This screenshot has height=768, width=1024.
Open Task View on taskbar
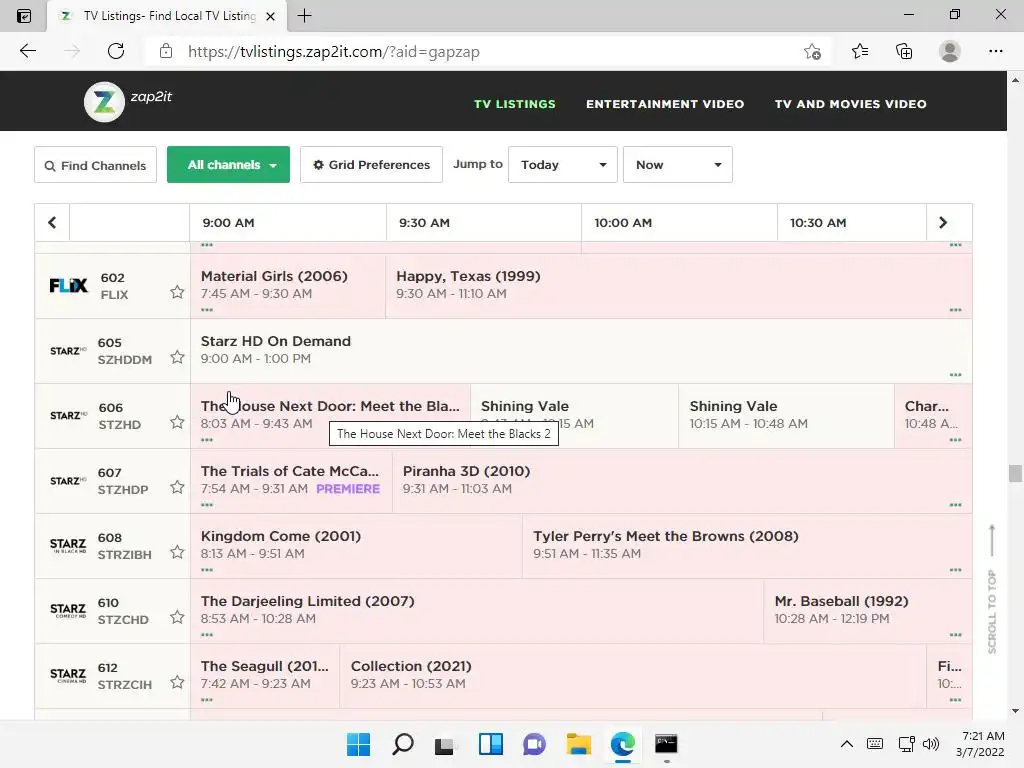click(445, 744)
